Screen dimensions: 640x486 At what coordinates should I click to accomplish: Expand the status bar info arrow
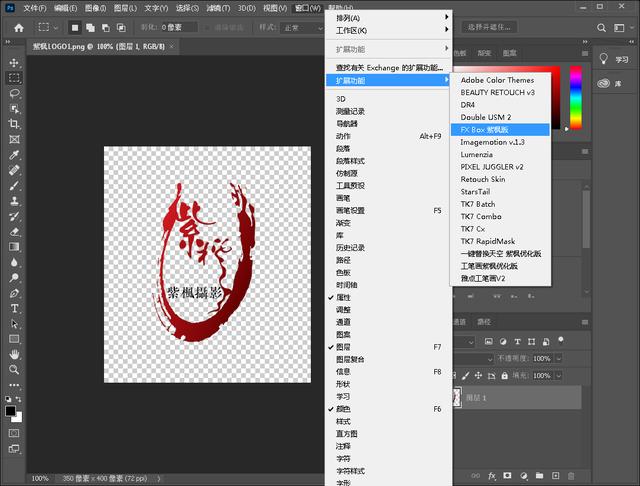point(159,478)
